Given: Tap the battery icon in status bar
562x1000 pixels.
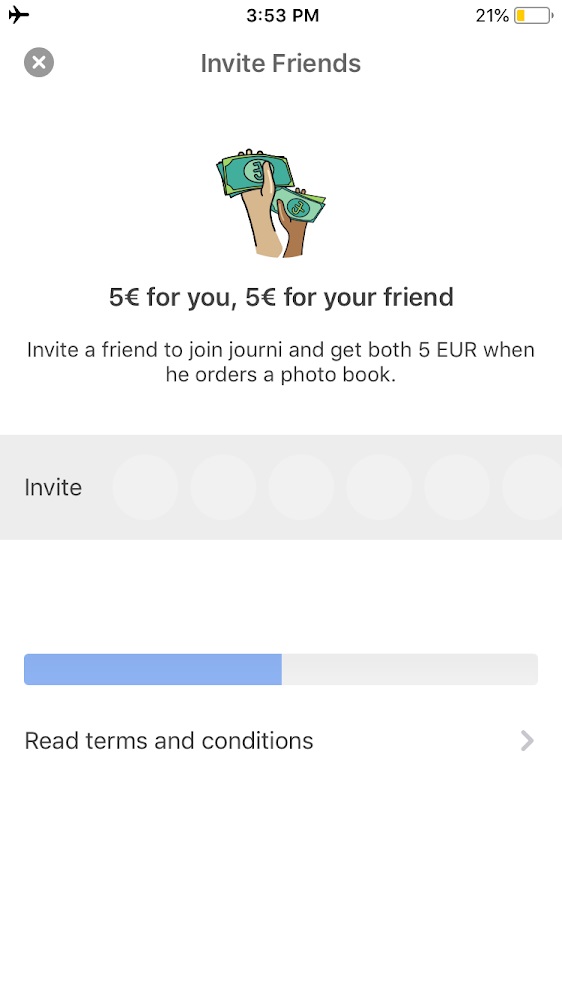Looking at the screenshot, I should (x=533, y=15).
